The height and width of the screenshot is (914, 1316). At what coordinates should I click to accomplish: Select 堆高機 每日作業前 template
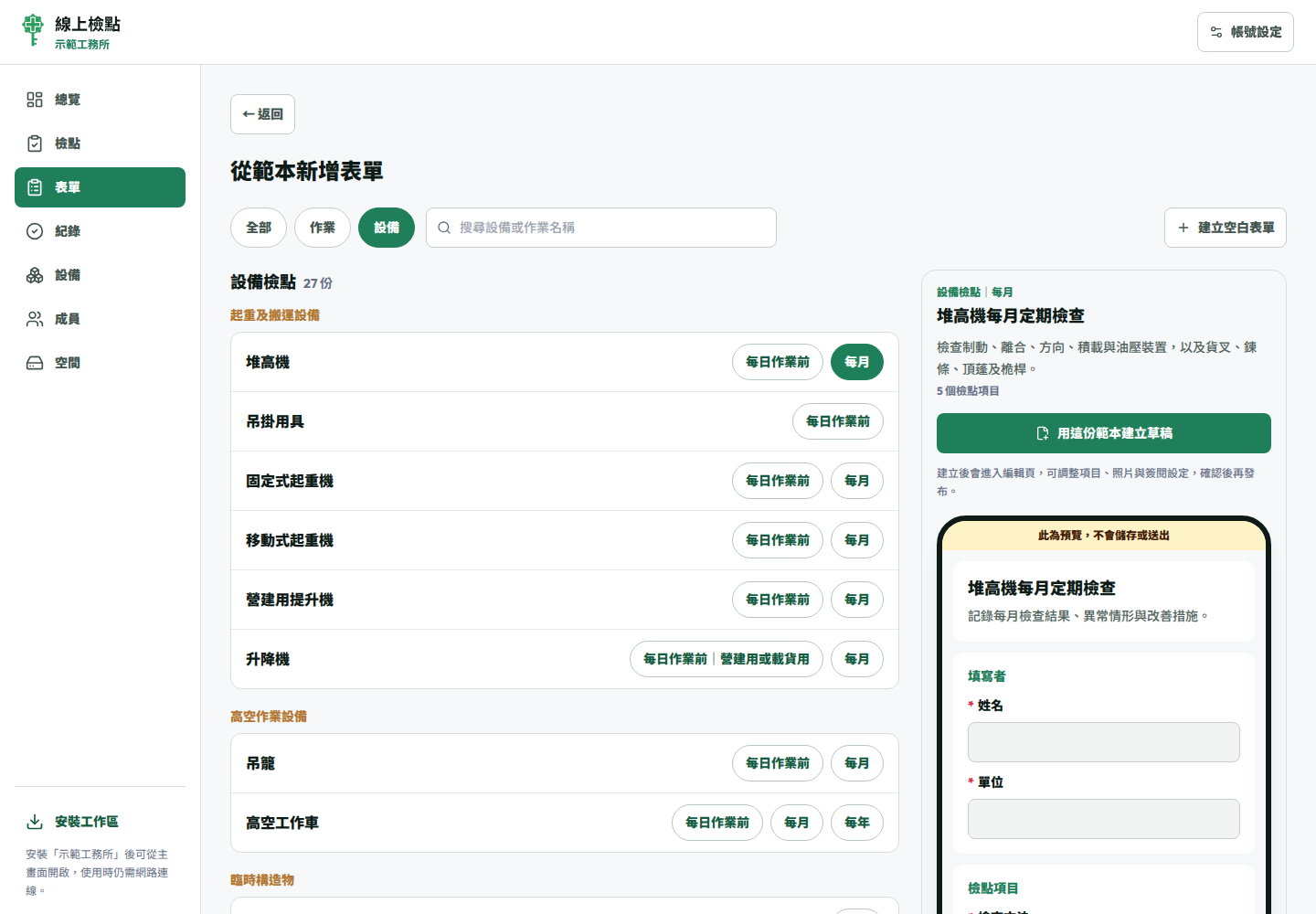coord(778,362)
